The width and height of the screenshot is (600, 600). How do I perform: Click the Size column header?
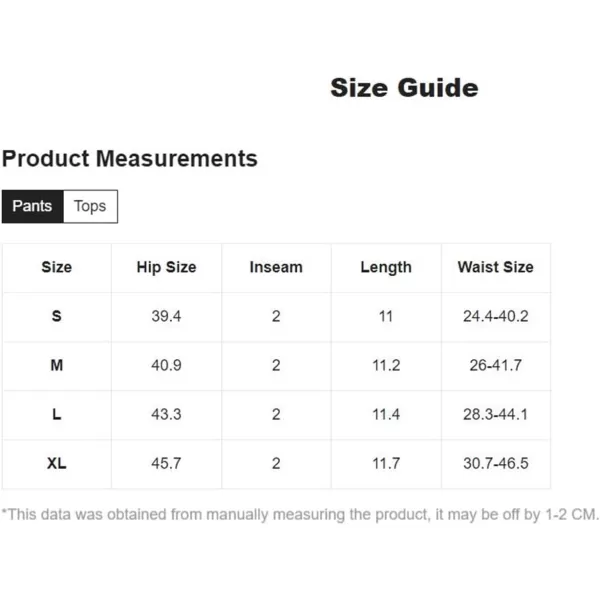pyautogui.click(x=57, y=267)
